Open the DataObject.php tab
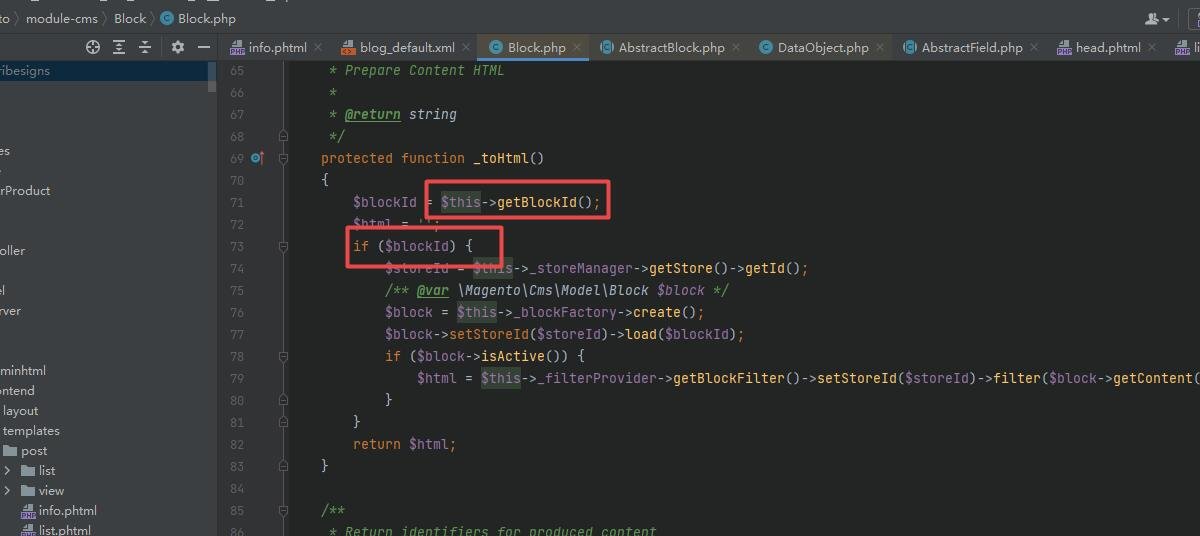This screenshot has width=1200, height=536. (822, 47)
